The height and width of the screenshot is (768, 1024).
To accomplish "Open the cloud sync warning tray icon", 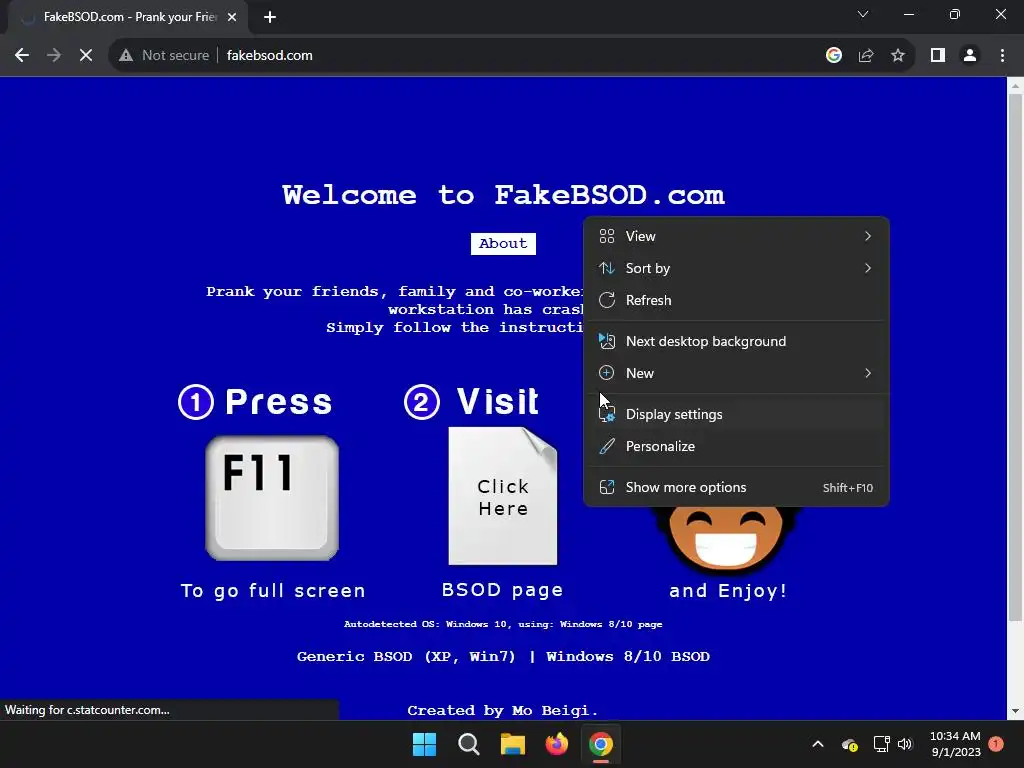I will click(850, 744).
